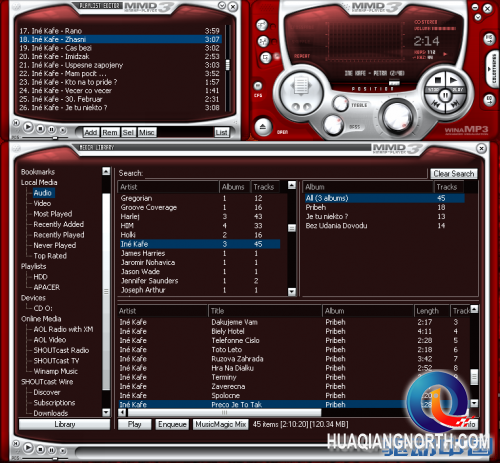Click the Playlist Editor scrollbar thumb
This screenshot has width=500, height=463.
(x=228, y=65)
